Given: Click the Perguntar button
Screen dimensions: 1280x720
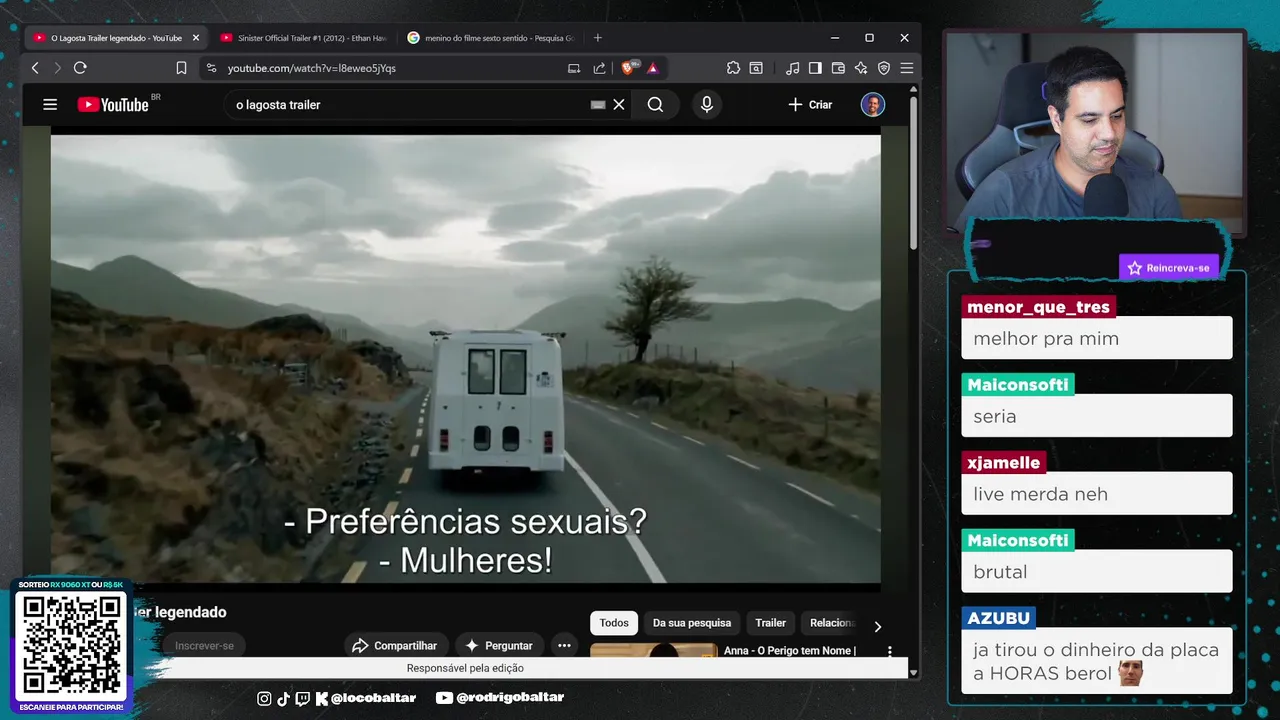Looking at the screenshot, I should (499, 646).
